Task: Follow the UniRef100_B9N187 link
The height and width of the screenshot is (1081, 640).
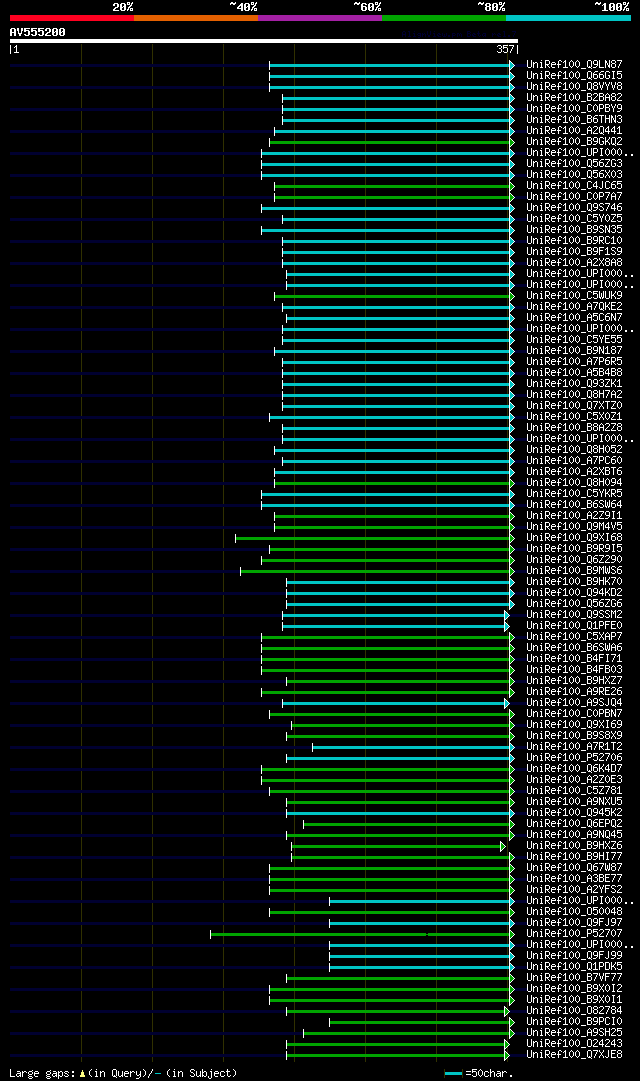Action: 574,351
